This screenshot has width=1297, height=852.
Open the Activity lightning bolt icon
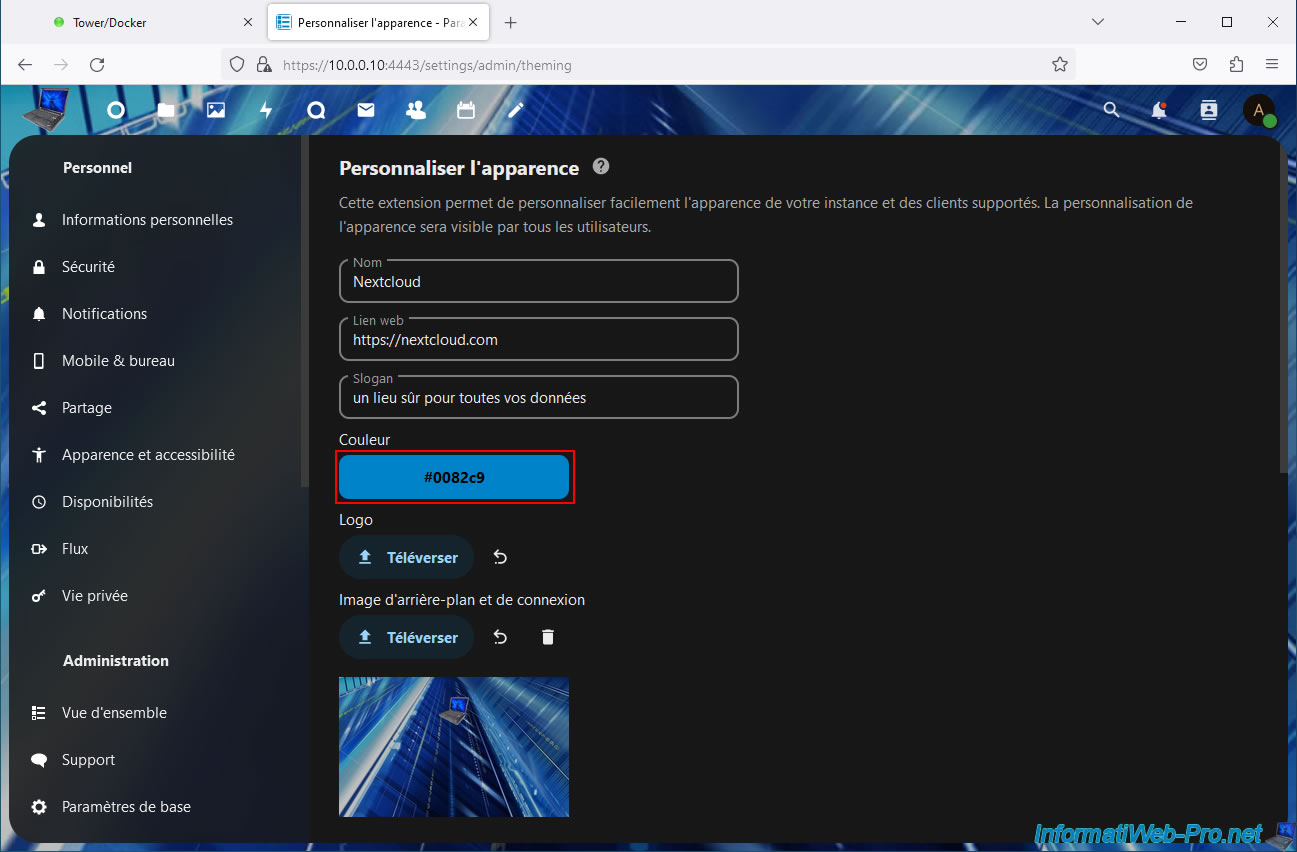(x=266, y=111)
